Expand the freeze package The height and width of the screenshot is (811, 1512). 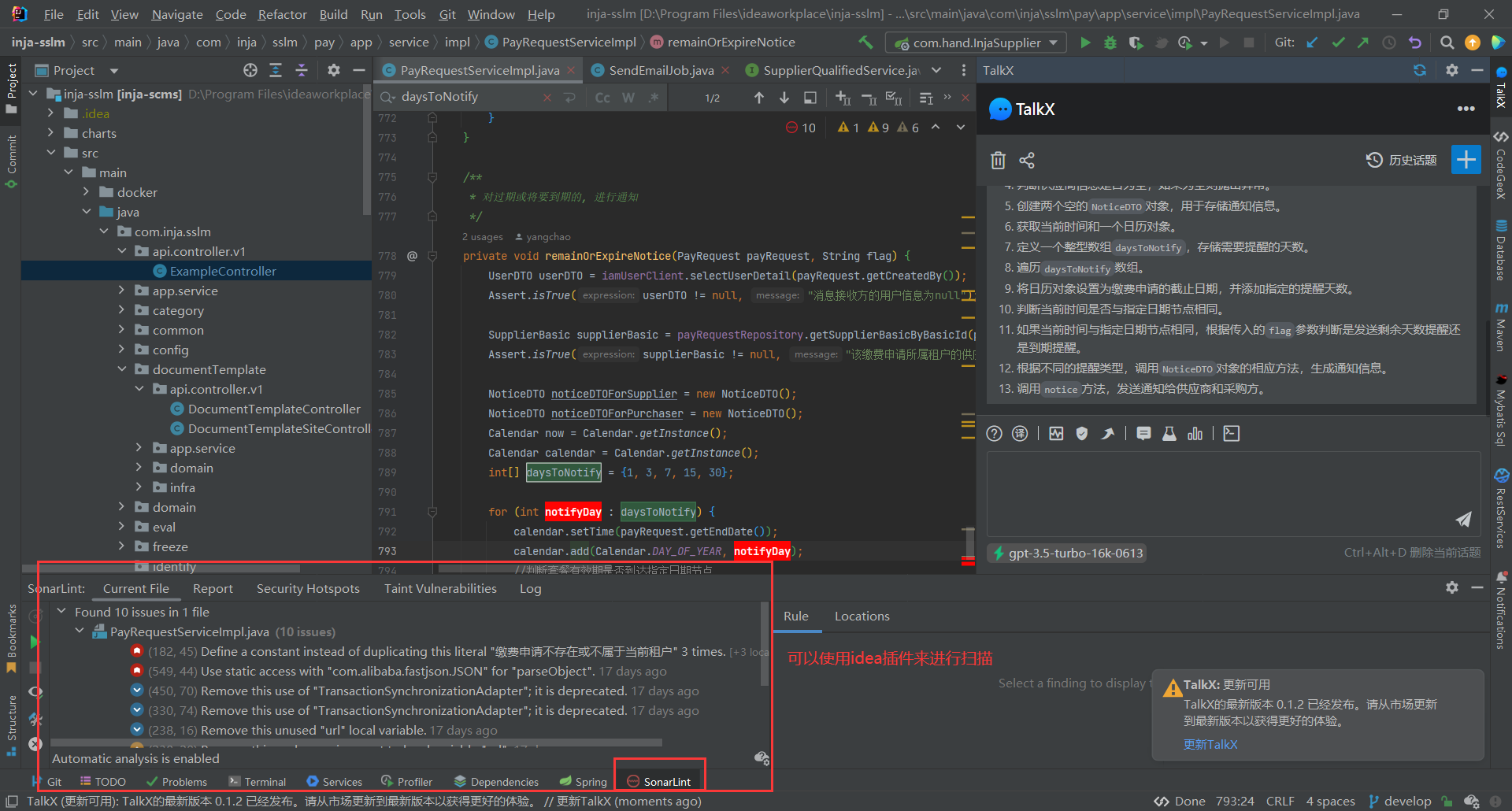click(122, 546)
